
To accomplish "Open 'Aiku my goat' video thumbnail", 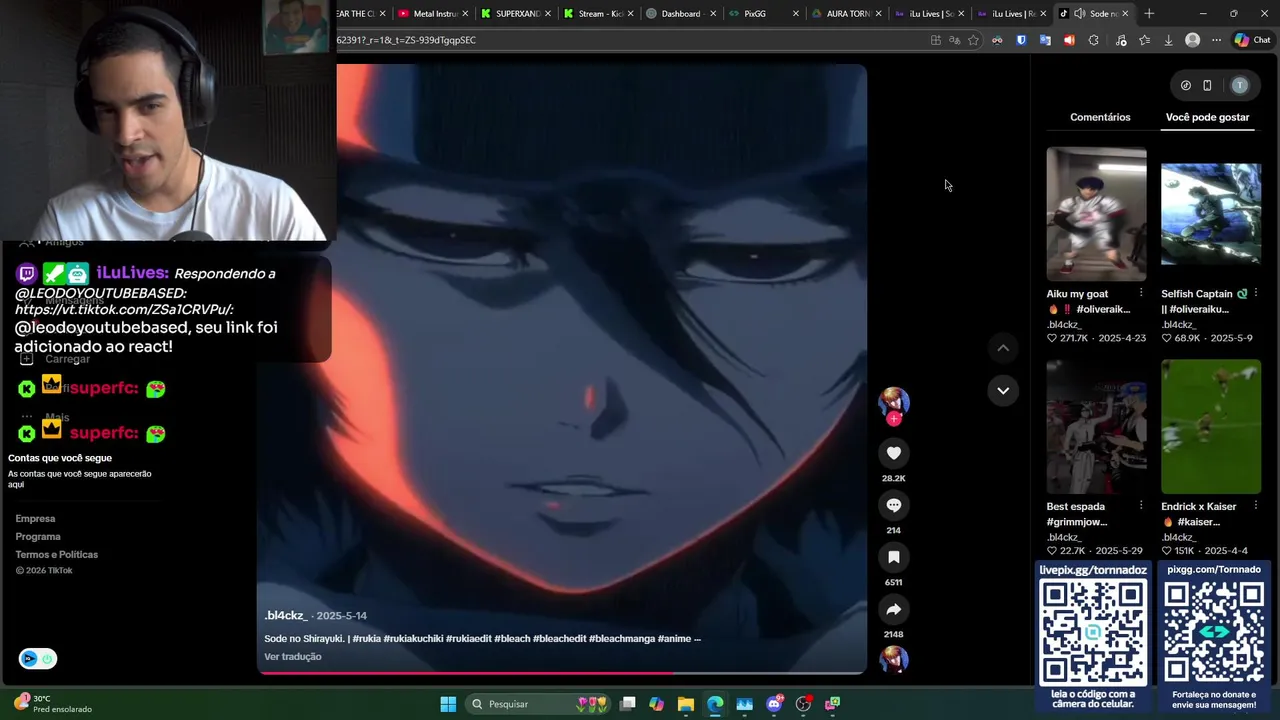I will [x=1096, y=214].
